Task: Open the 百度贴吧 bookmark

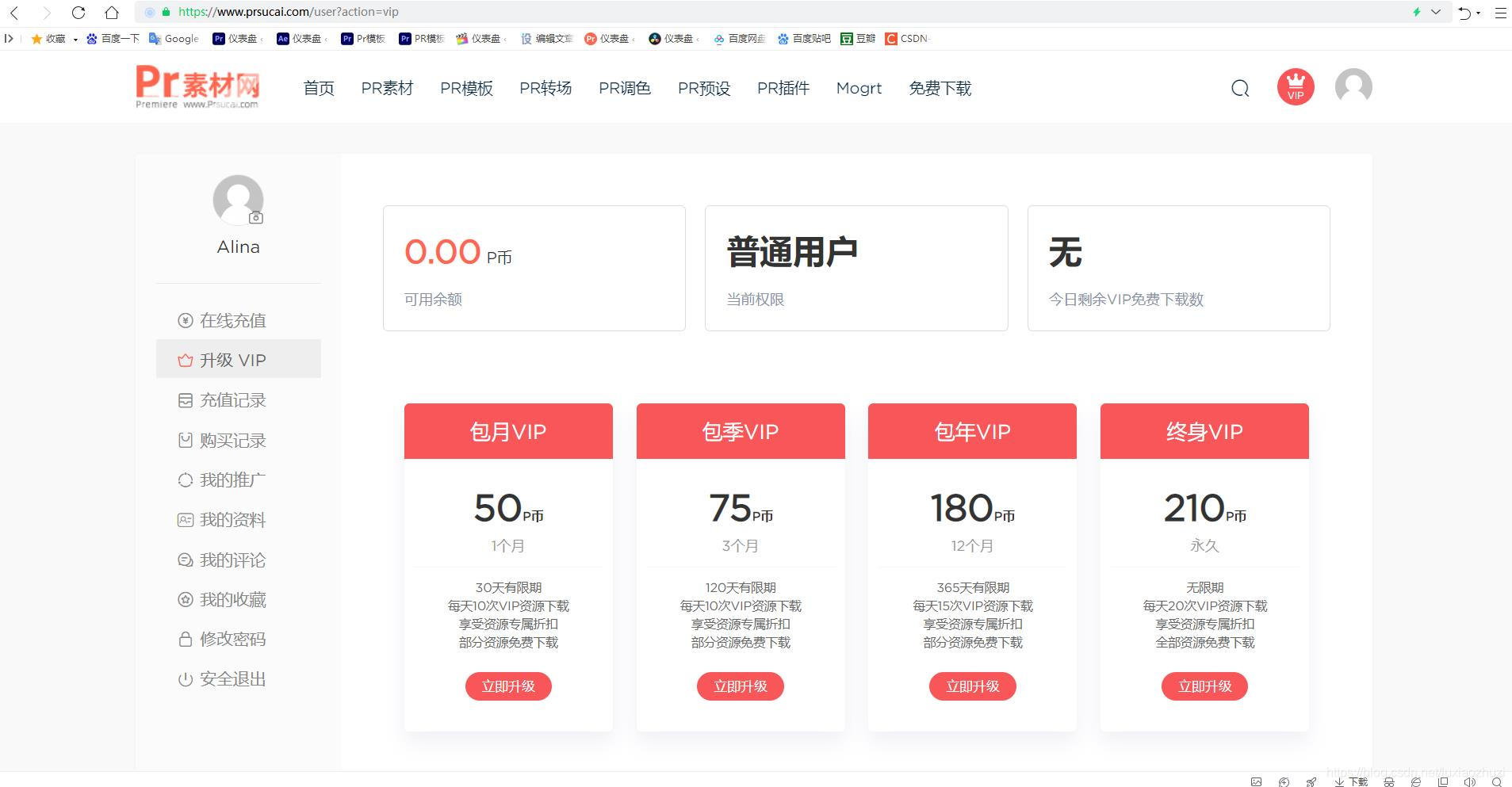Action: pos(804,38)
